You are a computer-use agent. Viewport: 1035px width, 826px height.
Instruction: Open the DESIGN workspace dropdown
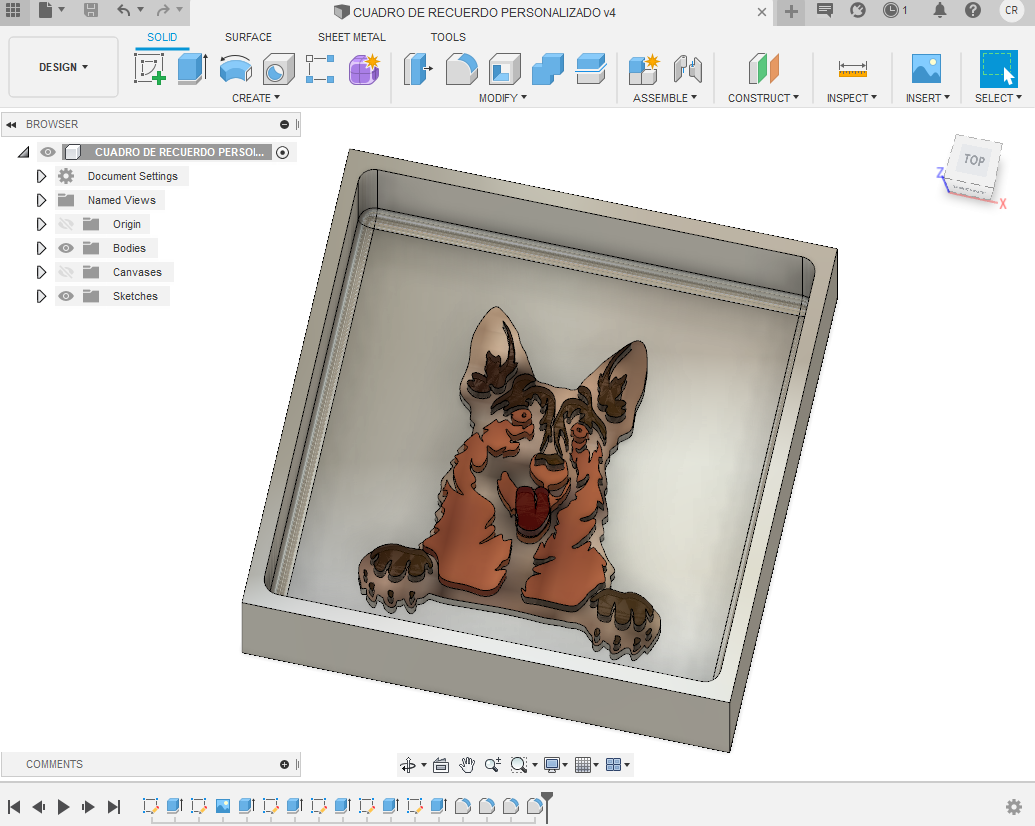(63, 67)
